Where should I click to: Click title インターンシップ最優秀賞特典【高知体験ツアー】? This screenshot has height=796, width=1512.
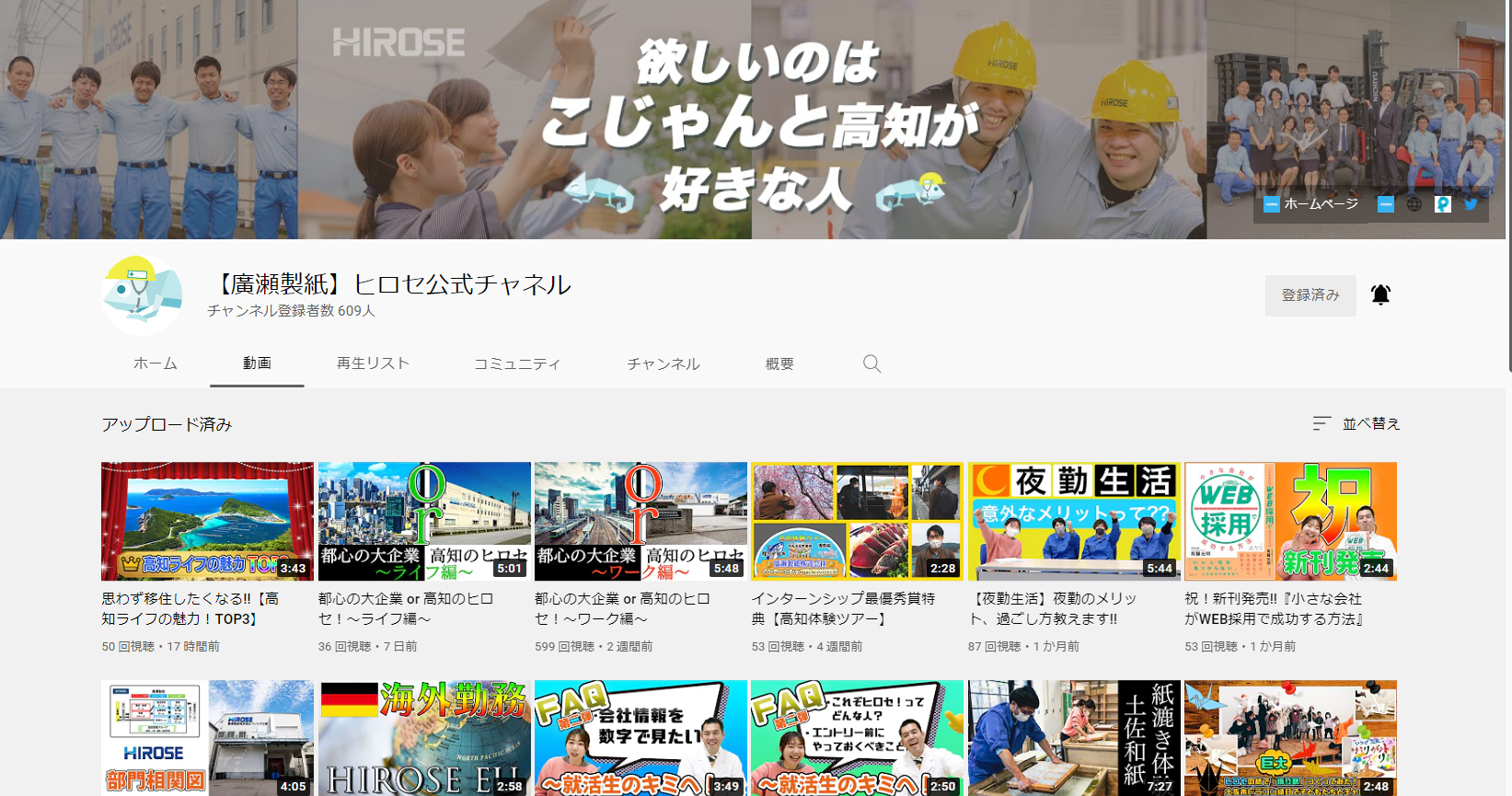[x=843, y=608]
